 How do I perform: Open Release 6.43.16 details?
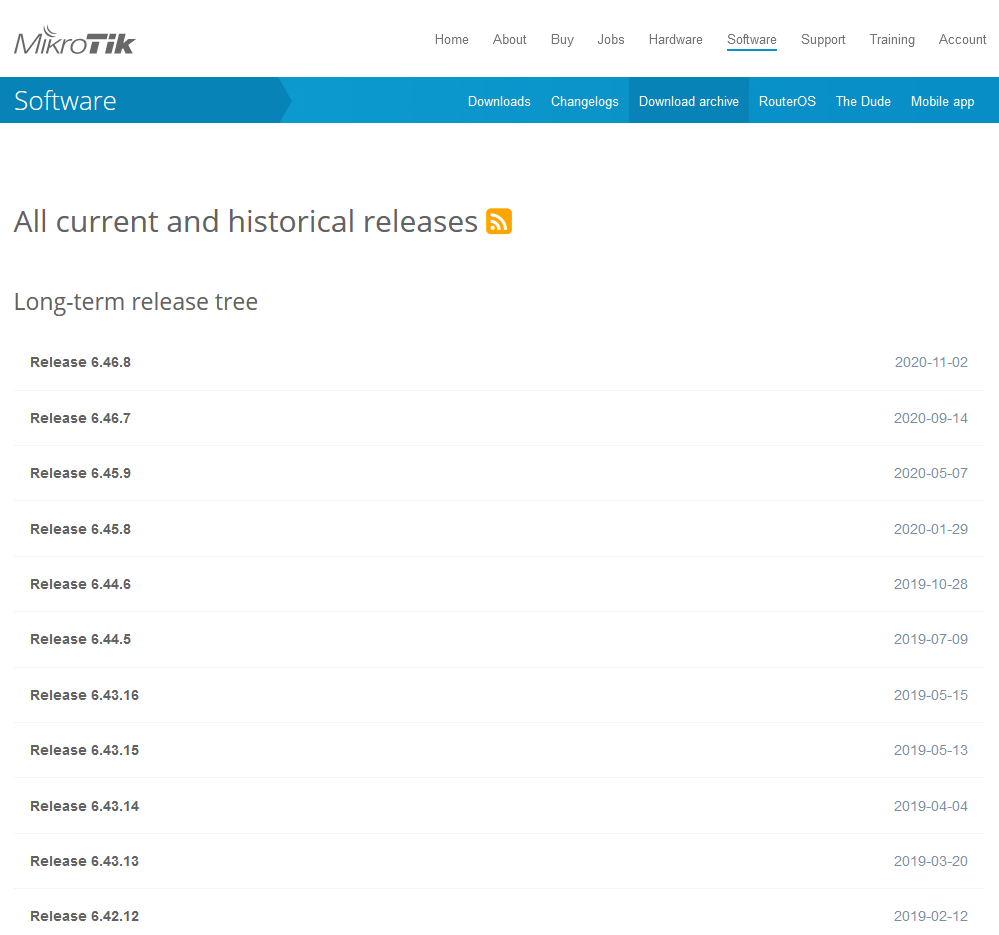point(84,694)
